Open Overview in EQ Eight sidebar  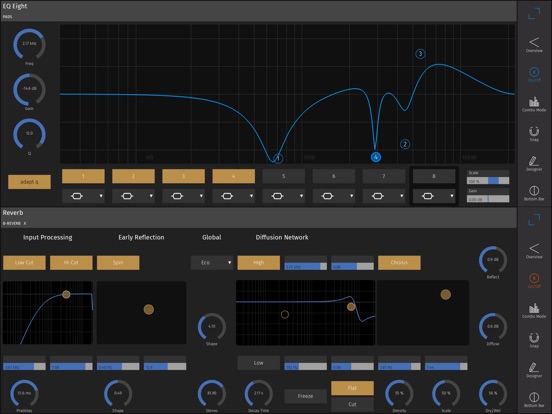[534, 43]
